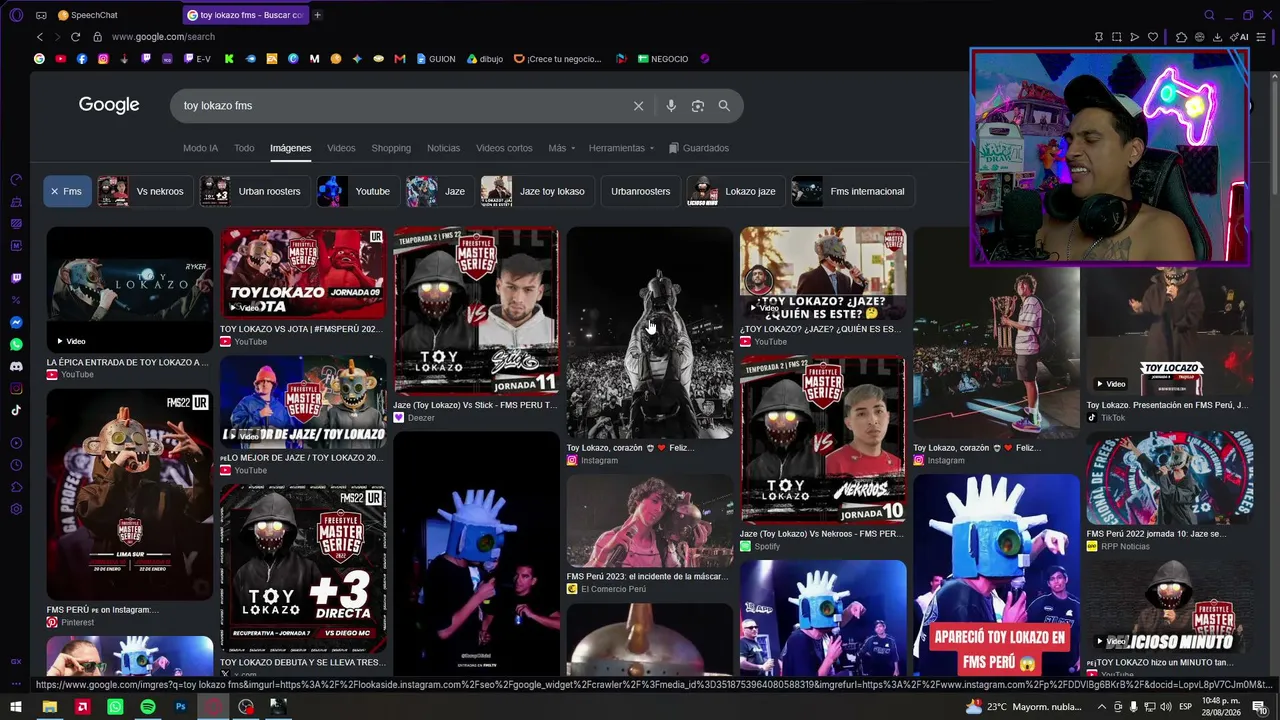Open the Guardados saved items link
Image resolution: width=1280 pixels, height=720 pixels.
699,148
